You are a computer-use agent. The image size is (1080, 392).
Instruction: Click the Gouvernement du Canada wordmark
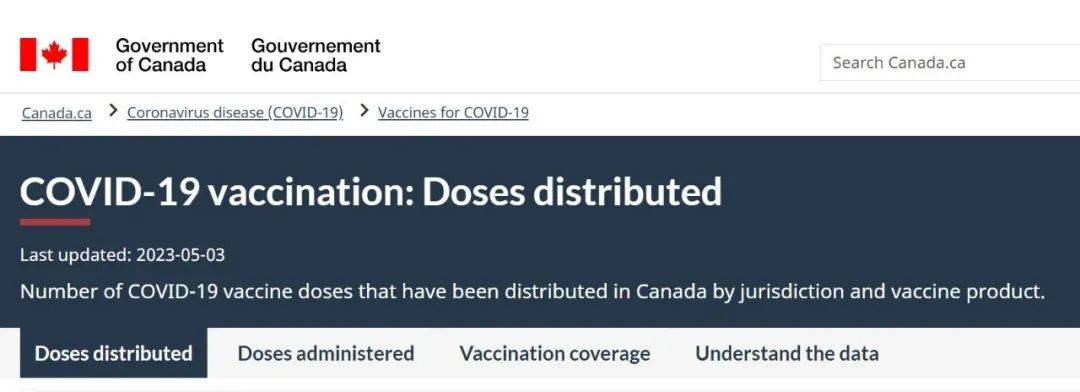pos(315,55)
